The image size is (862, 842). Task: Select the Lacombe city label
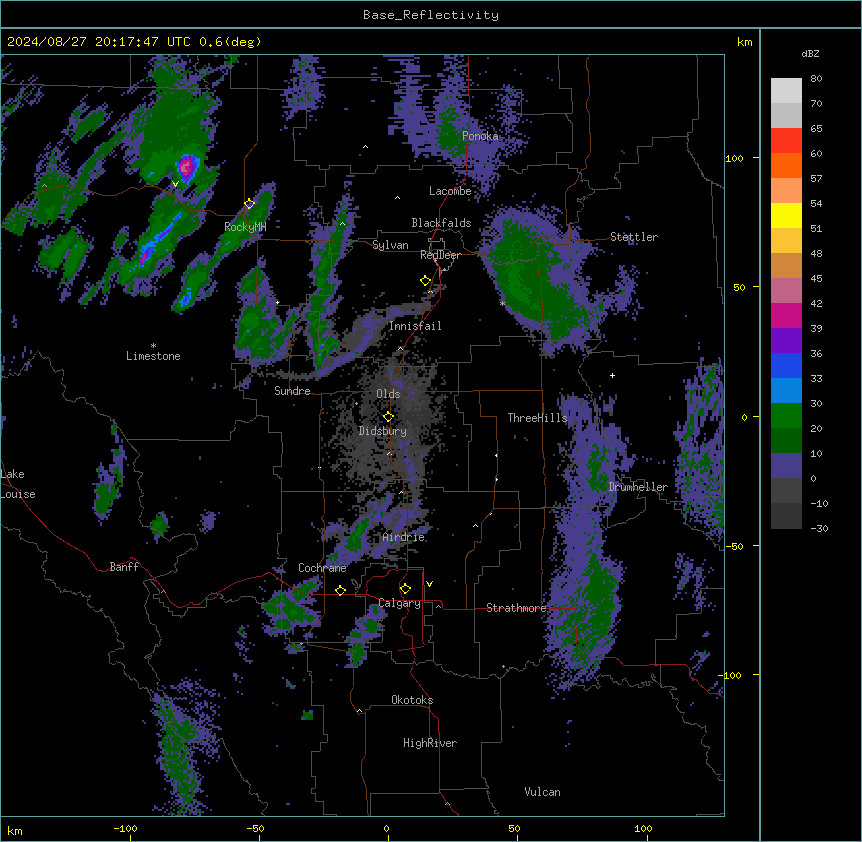(450, 191)
